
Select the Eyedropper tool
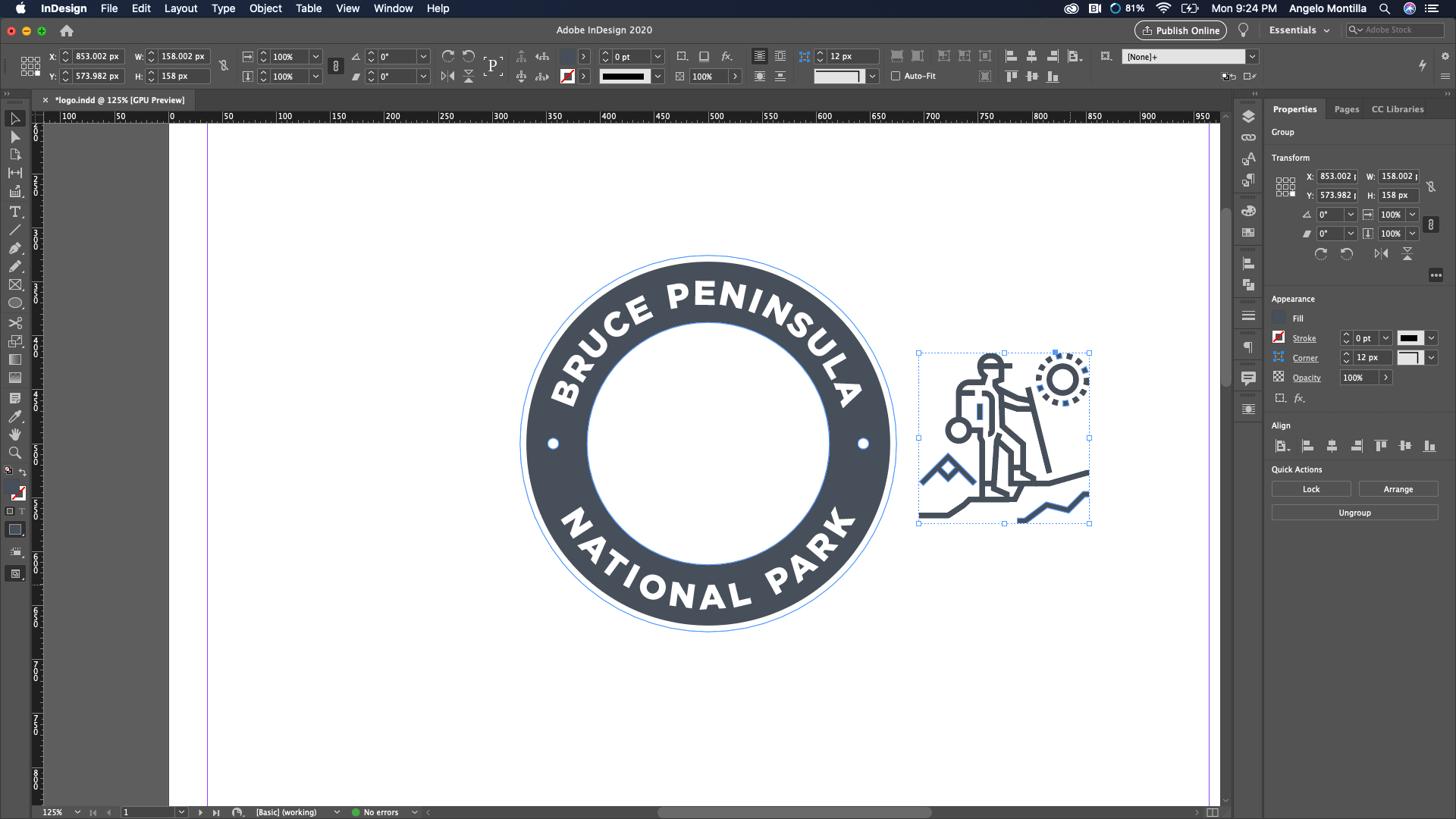pos(14,416)
